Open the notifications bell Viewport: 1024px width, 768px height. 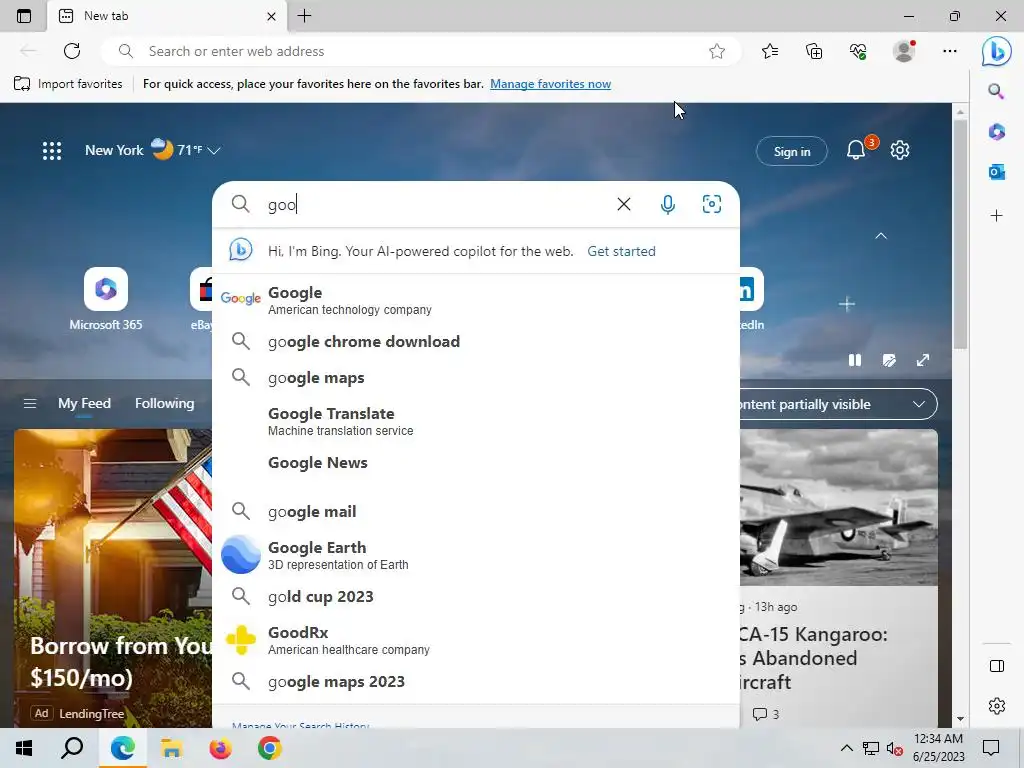click(x=856, y=151)
